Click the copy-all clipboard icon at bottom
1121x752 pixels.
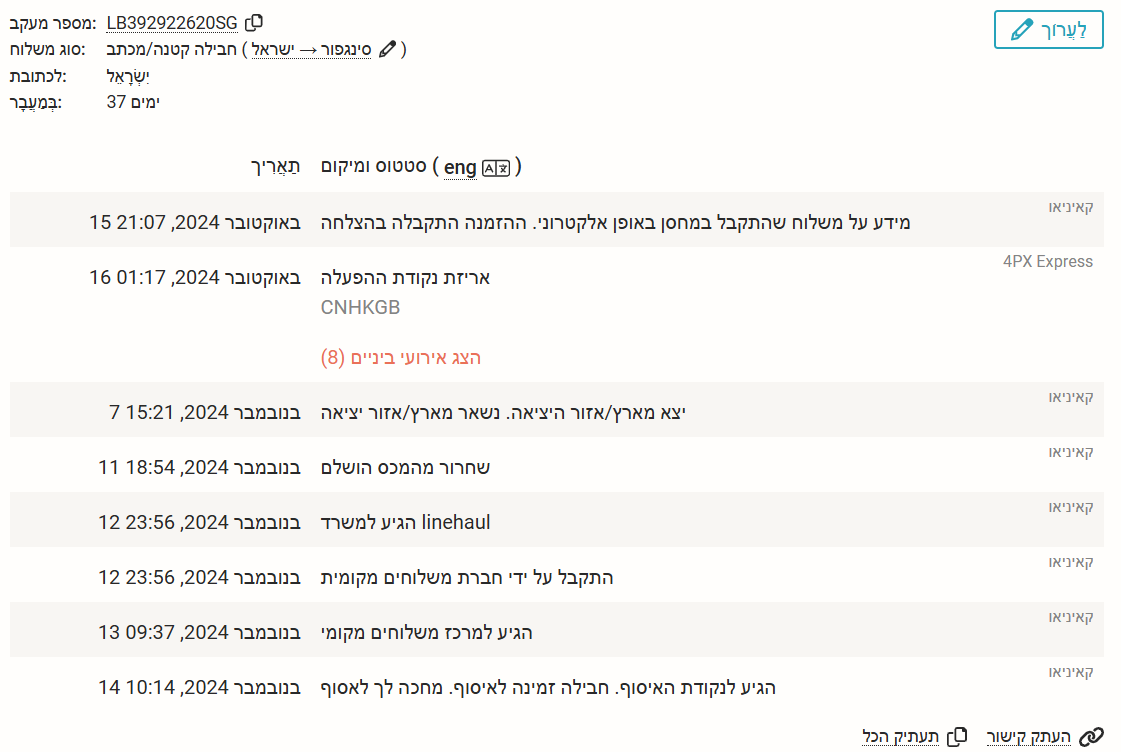pos(957,736)
